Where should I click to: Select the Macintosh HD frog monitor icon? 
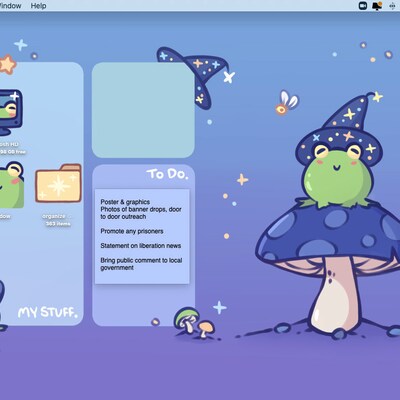click(11, 112)
